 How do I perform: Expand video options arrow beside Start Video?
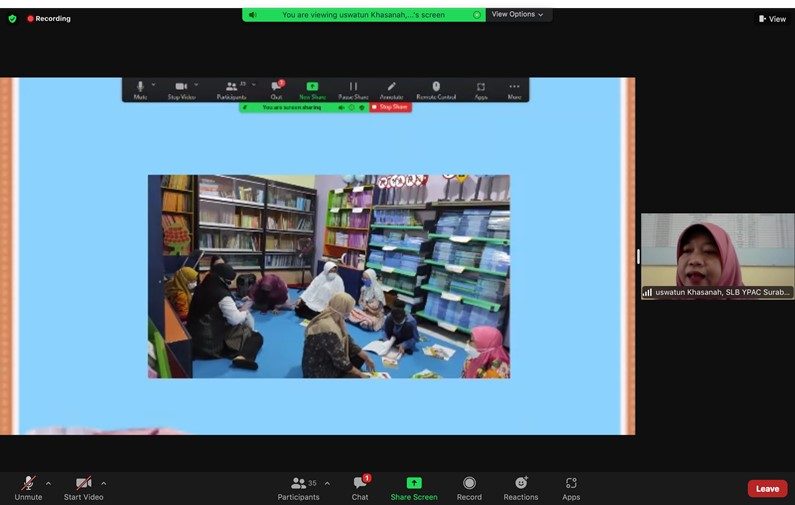104,483
